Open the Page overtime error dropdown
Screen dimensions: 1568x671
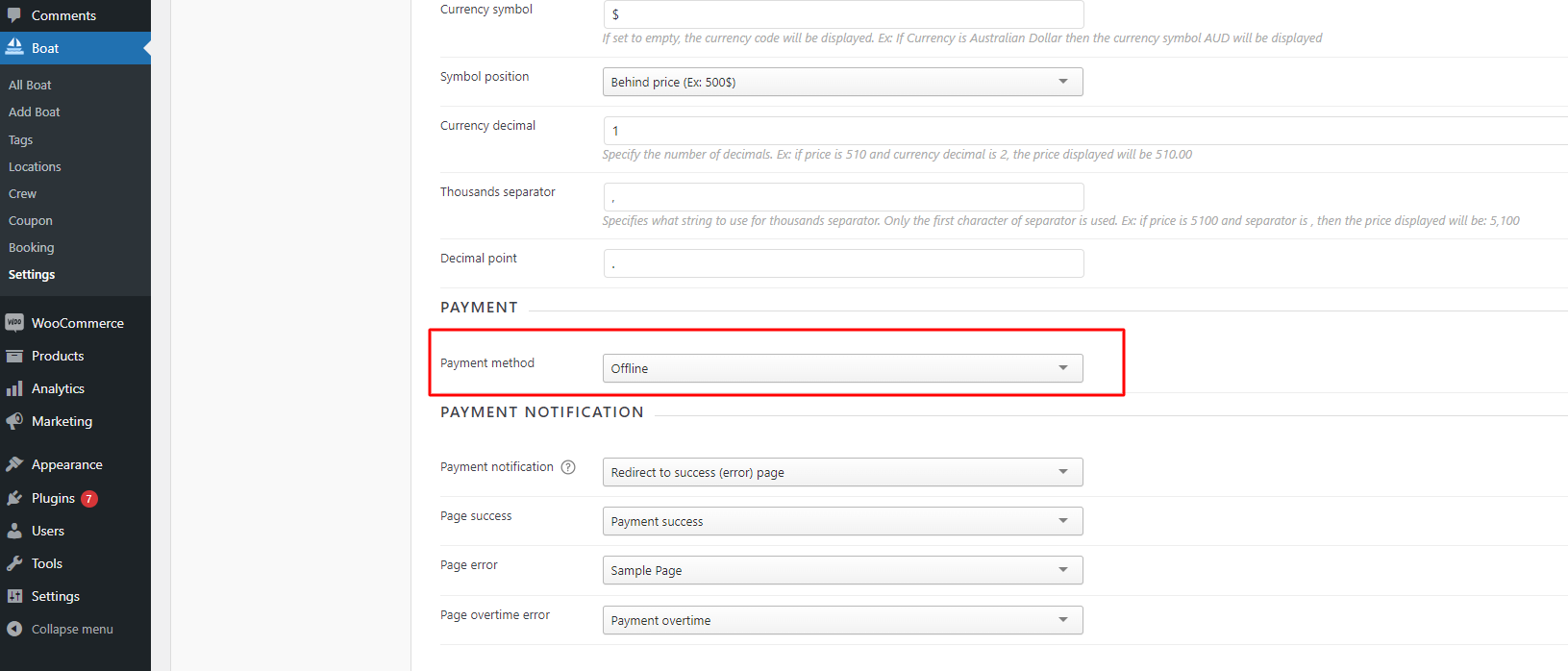[843, 620]
